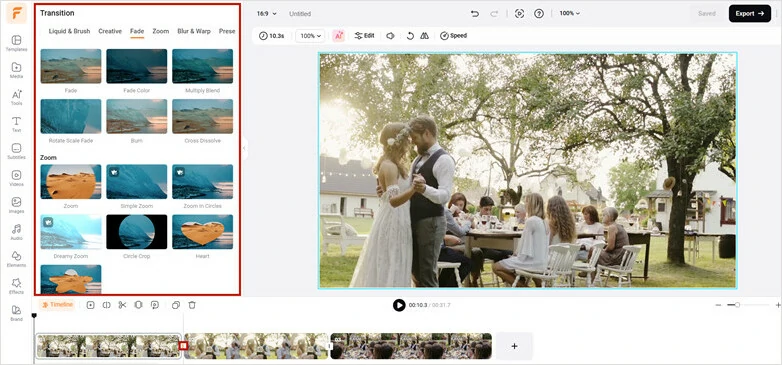The width and height of the screenshot is (782, 365).
Task: Zoom out the timeline with minus
Action: [718, 305]
